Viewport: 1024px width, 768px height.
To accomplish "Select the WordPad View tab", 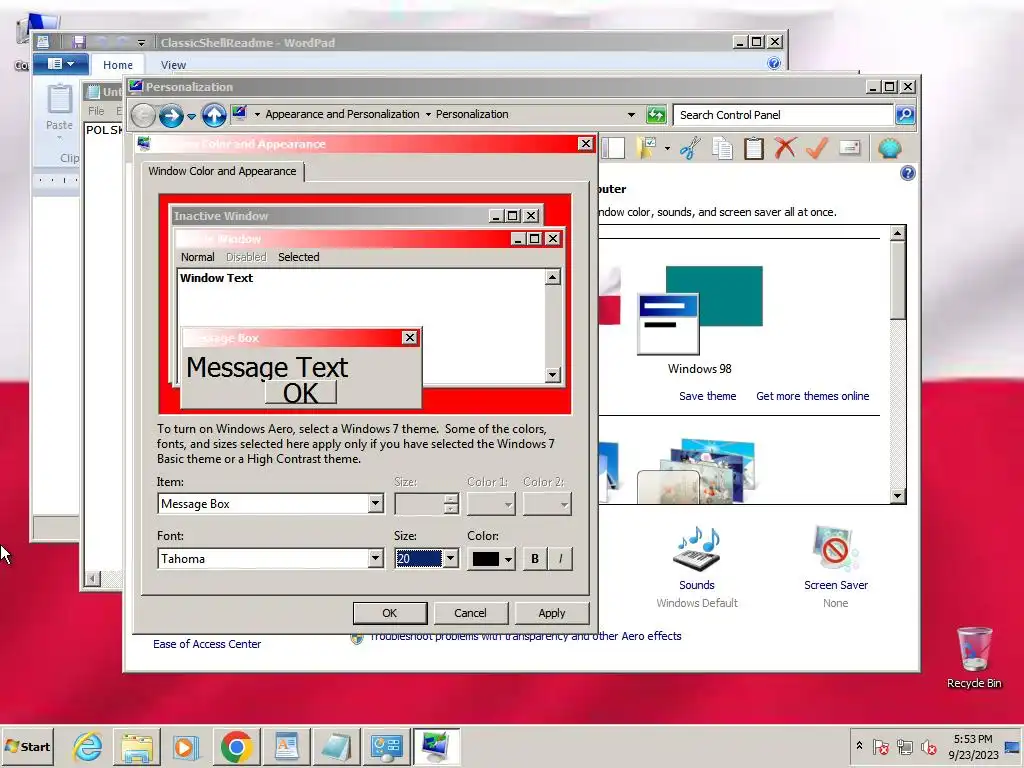I will tap(173, 65).
